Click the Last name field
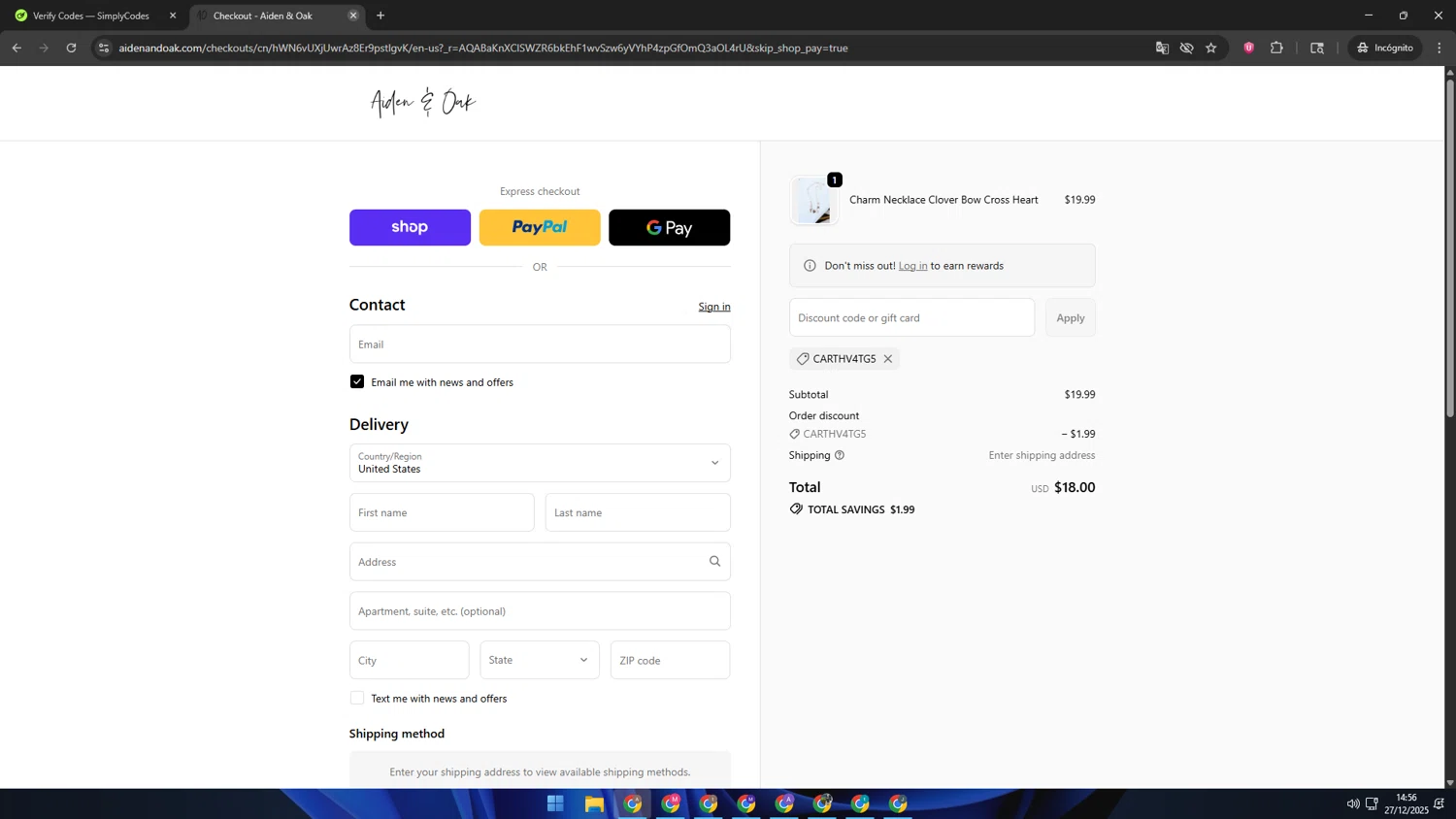The width and height of the screenshot is (1456, 819). point(638,512)
